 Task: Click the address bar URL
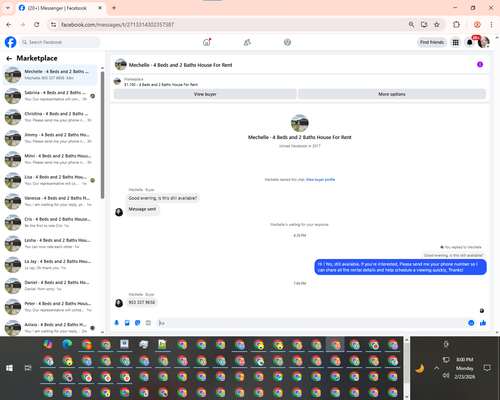click(117, 25)
